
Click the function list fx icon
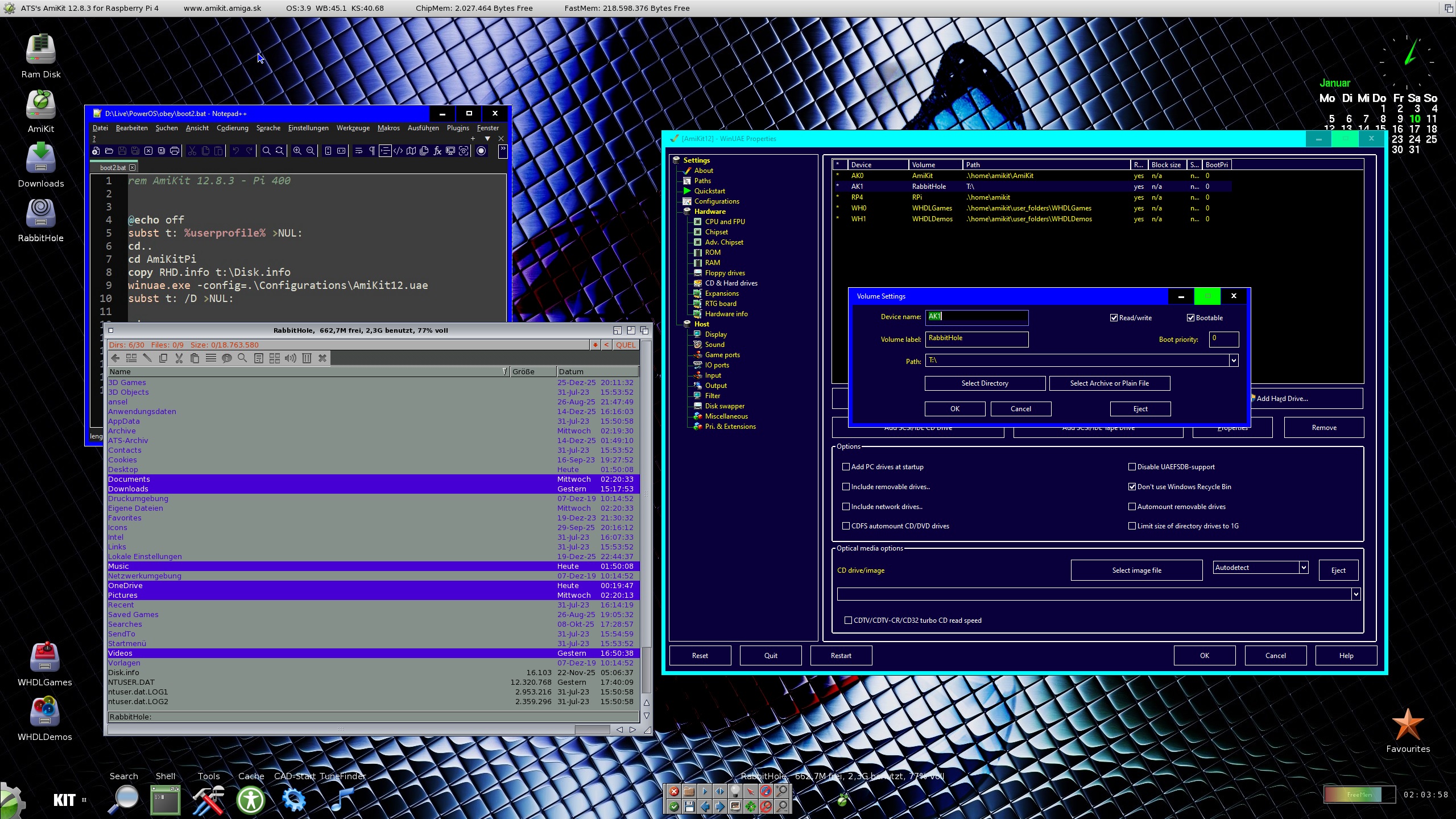(437, 151)
